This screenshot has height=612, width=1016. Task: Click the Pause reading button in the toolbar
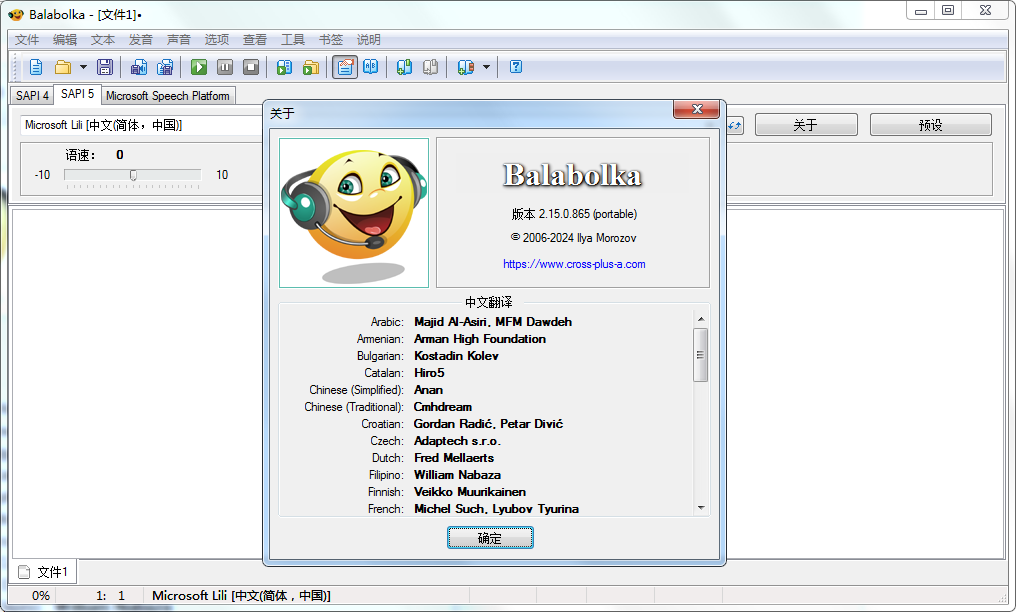pos(225,67)
